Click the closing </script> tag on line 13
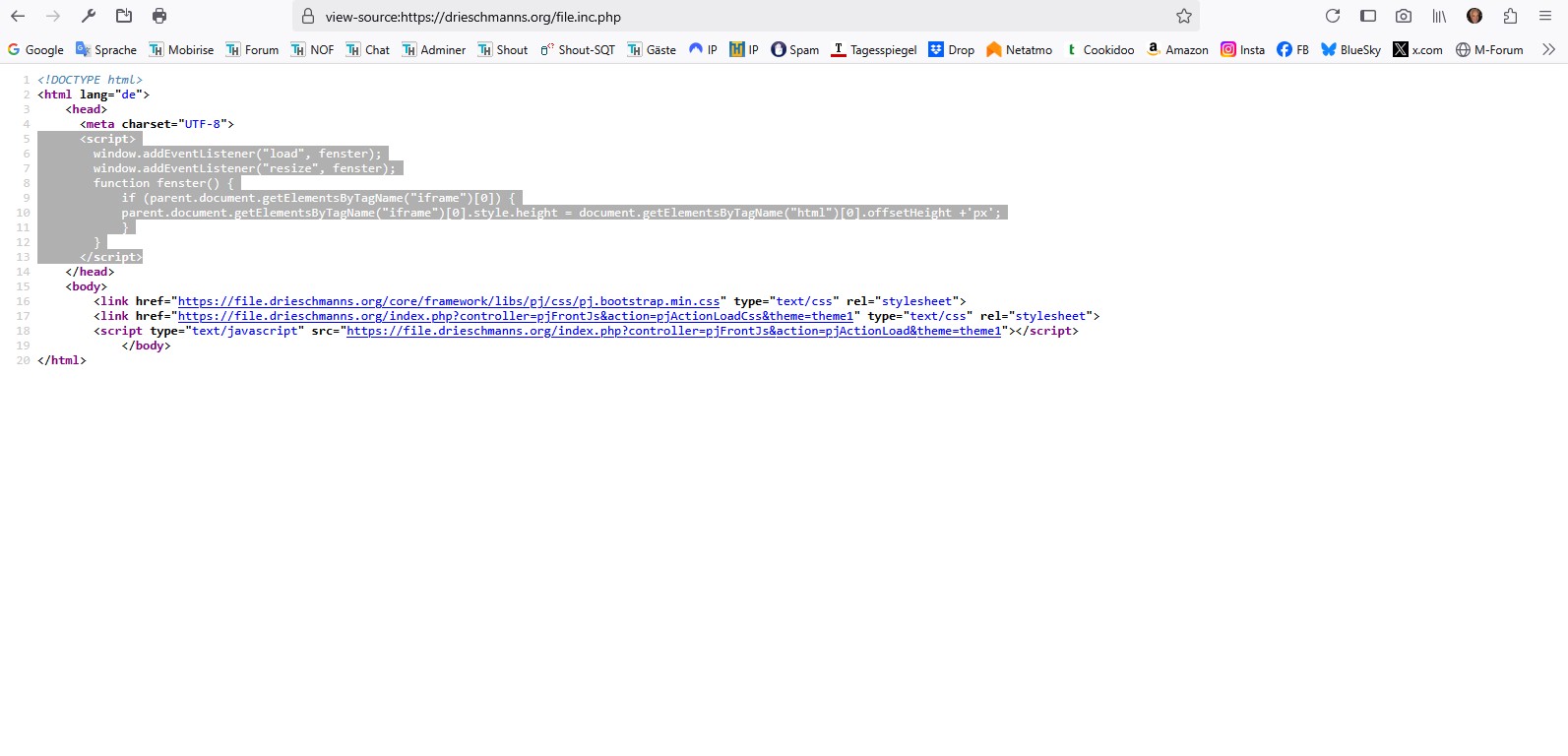 pyautogui.click(x=111, y=257)
